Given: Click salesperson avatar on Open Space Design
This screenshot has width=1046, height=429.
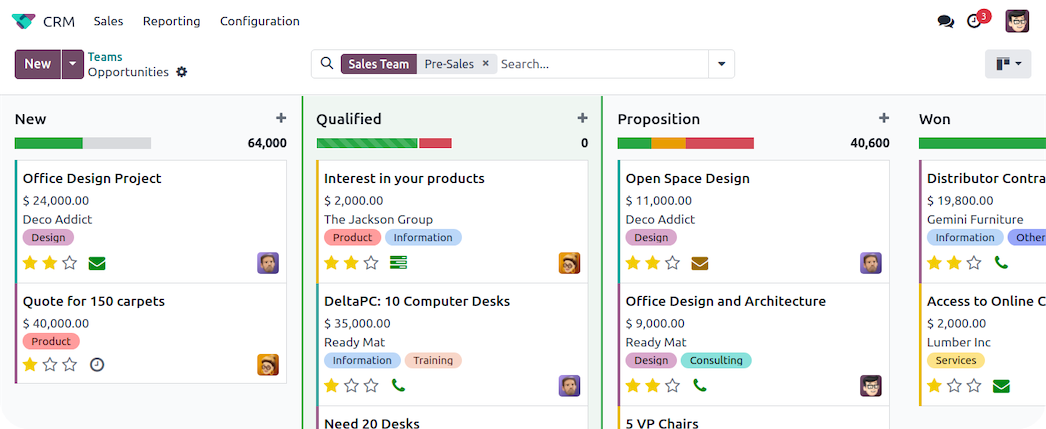Looking at the screenshot, I should pyautogui.click(x=871, y=263).
